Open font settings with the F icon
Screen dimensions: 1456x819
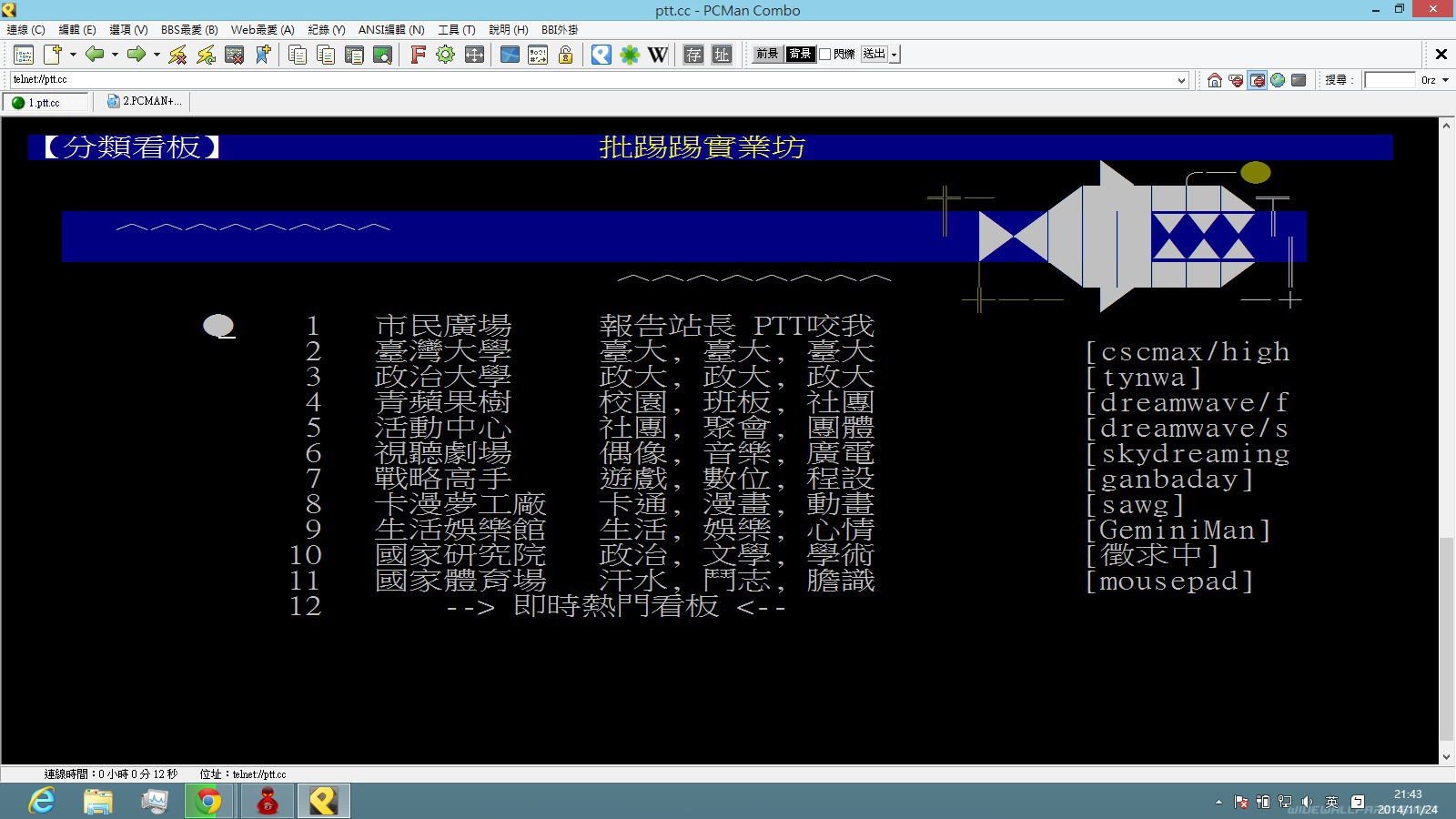point(418,55)
